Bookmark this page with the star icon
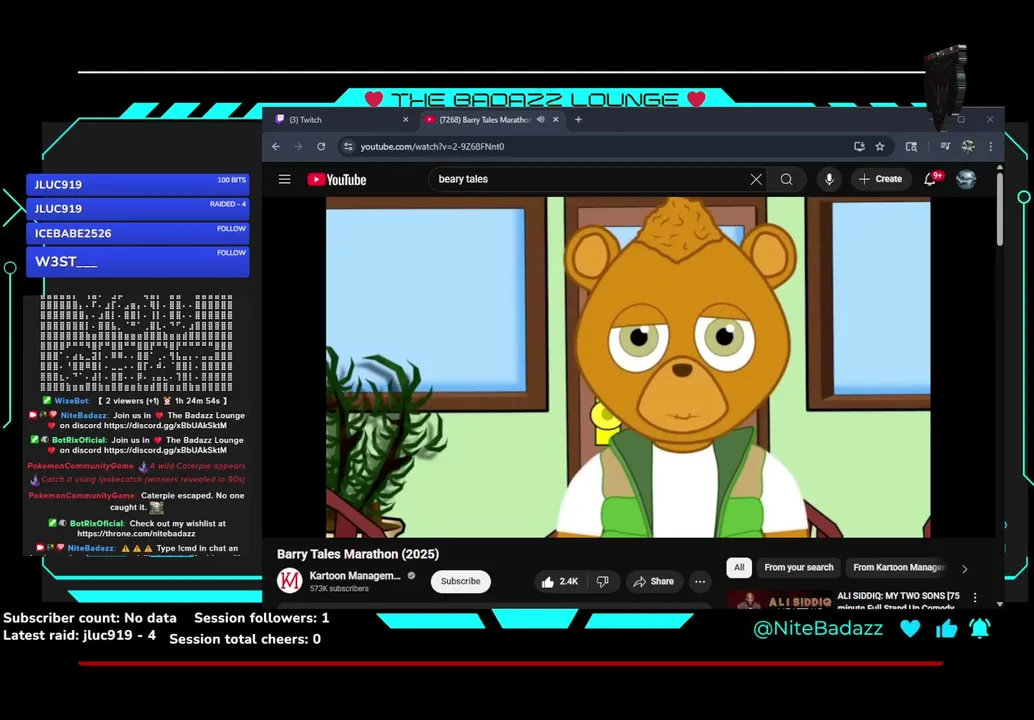The image size is (1034, 720). pos(880,146)
